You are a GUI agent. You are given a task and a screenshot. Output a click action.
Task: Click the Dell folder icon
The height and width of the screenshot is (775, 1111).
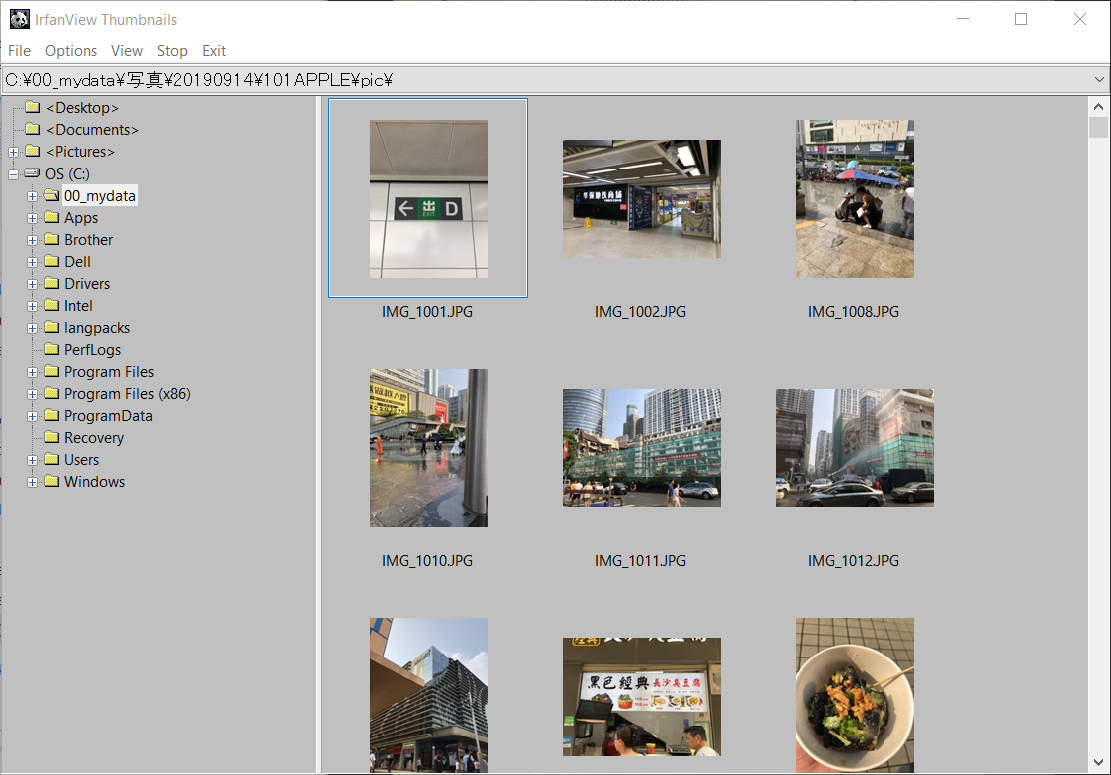(x=52, y=261)
